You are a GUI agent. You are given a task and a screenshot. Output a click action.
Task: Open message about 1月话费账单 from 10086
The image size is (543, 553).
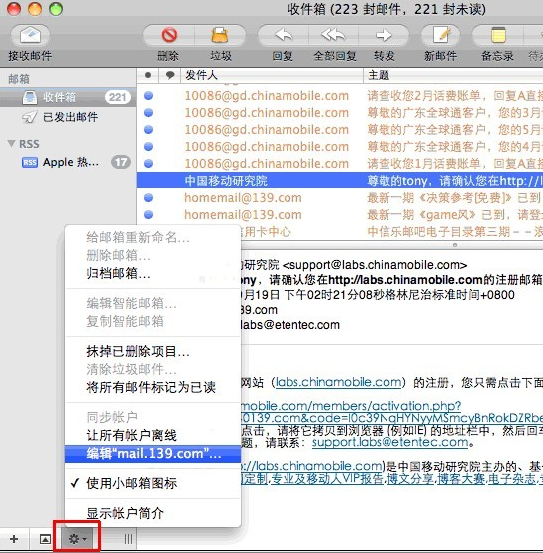[x=340, y=163]
